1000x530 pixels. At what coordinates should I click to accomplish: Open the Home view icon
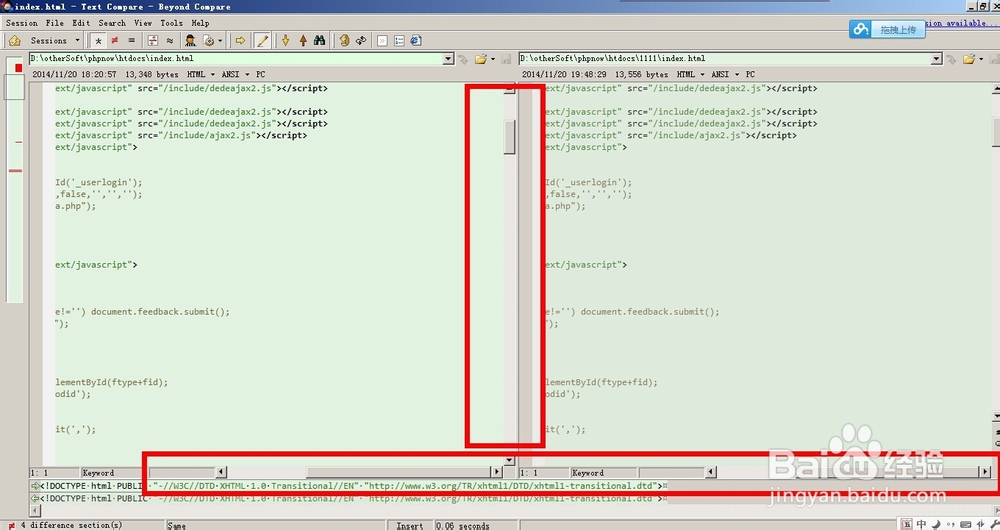(14, 41)
